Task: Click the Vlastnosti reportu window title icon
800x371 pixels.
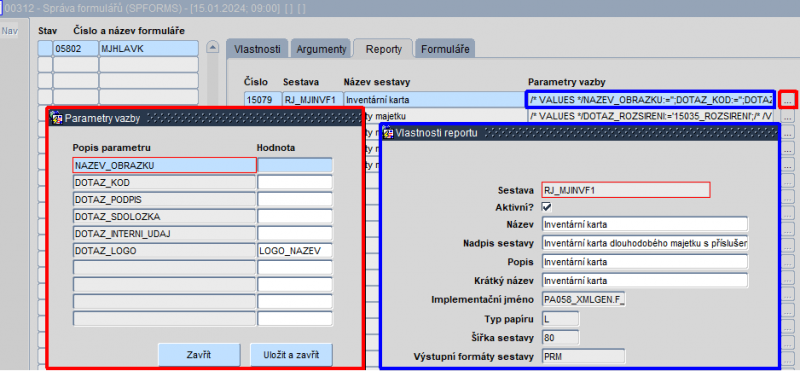Action: 389,134
